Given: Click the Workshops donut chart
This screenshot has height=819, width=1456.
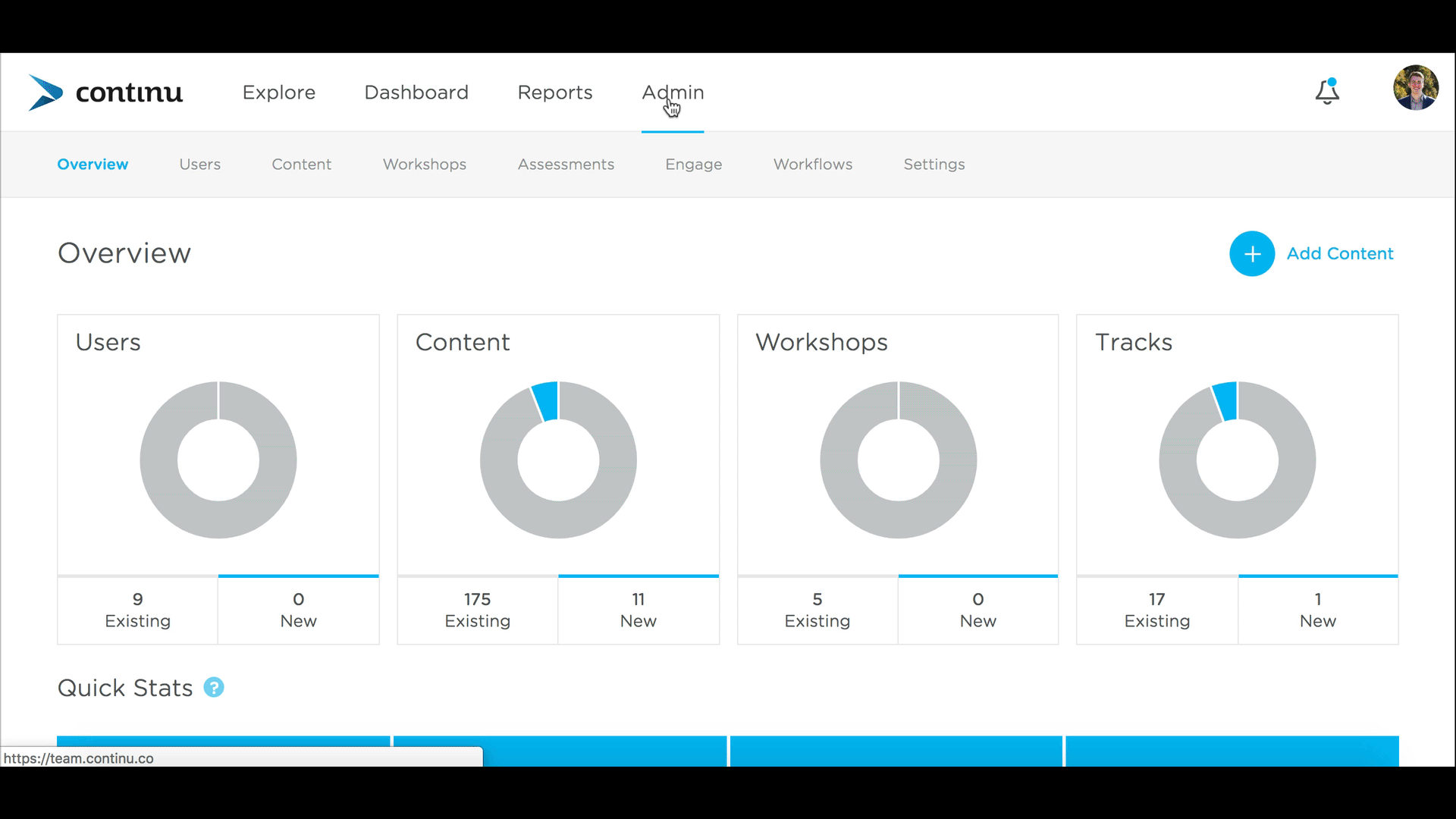Looking at the screenshot, I should tap(899, 460).
